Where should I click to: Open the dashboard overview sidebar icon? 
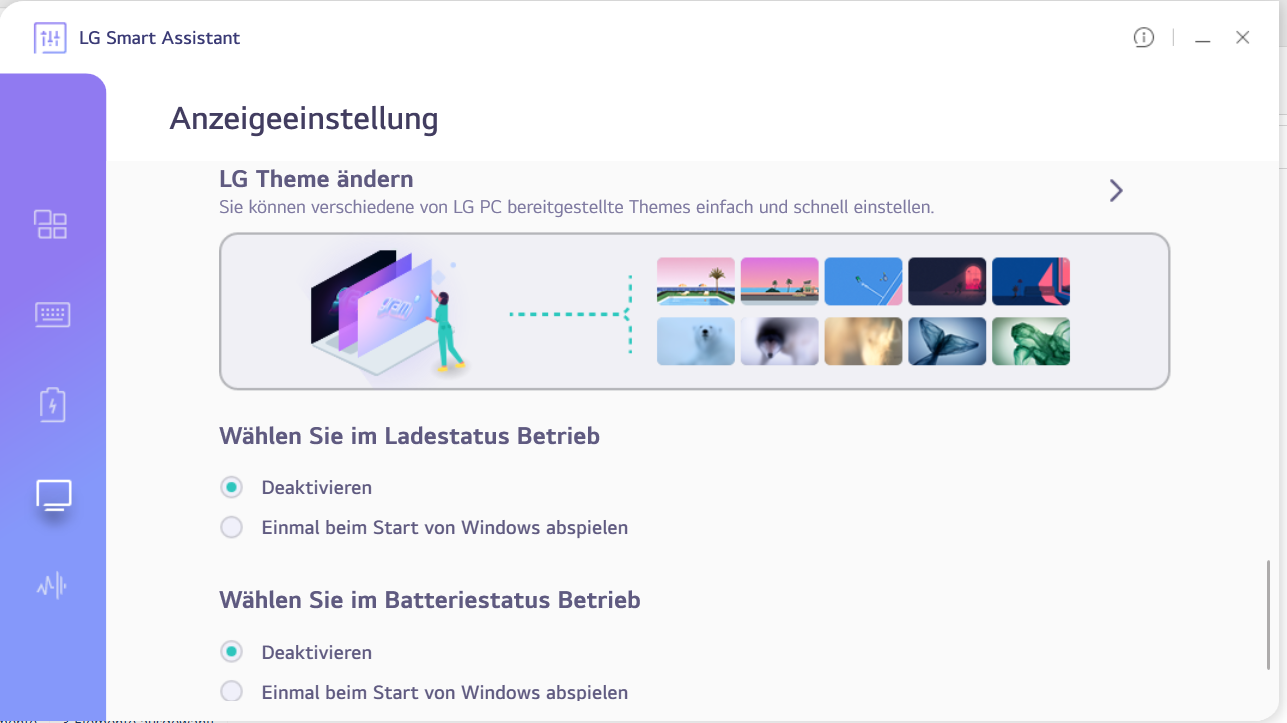tap(51, 224)
